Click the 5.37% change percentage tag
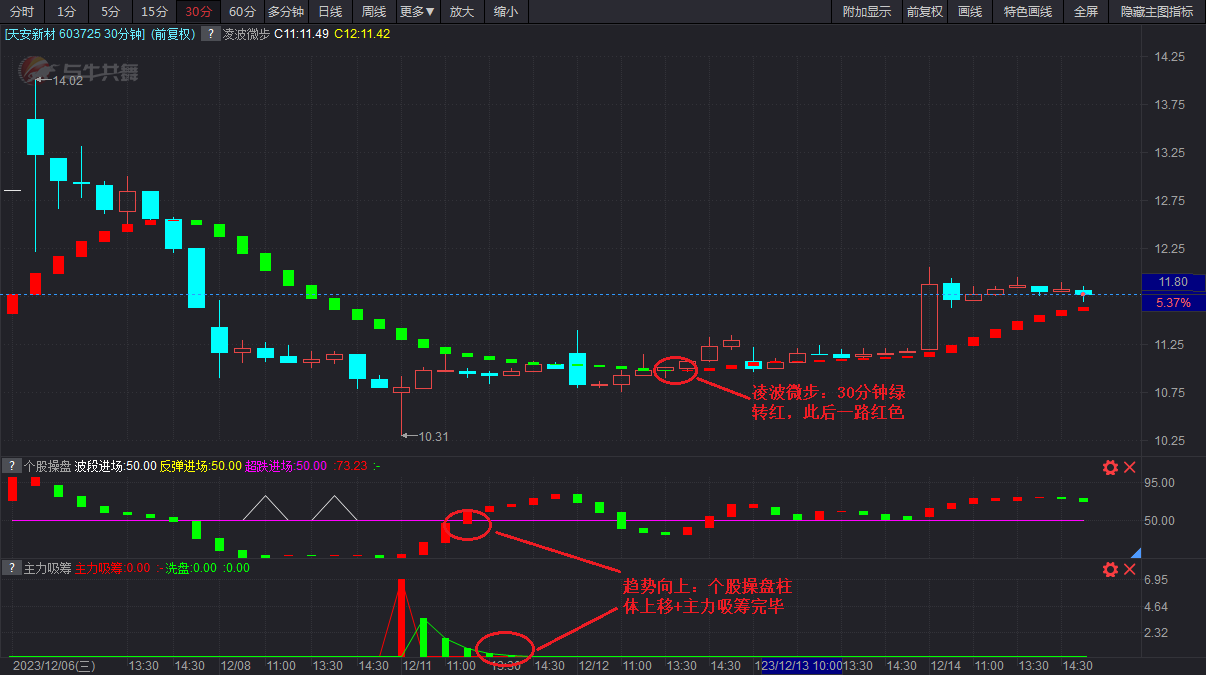Viewport: 1206px width, 675px height. pos(1171,302)
